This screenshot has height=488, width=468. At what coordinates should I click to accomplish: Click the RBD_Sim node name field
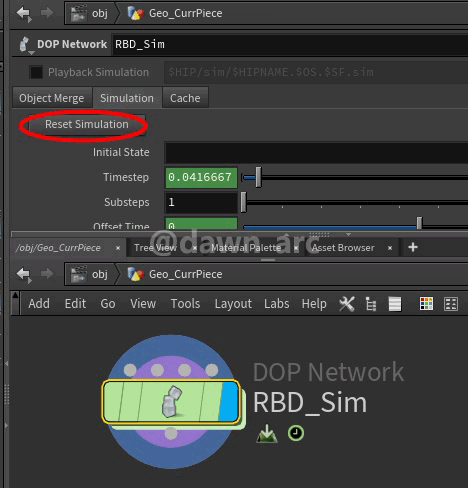pos(289,45)
